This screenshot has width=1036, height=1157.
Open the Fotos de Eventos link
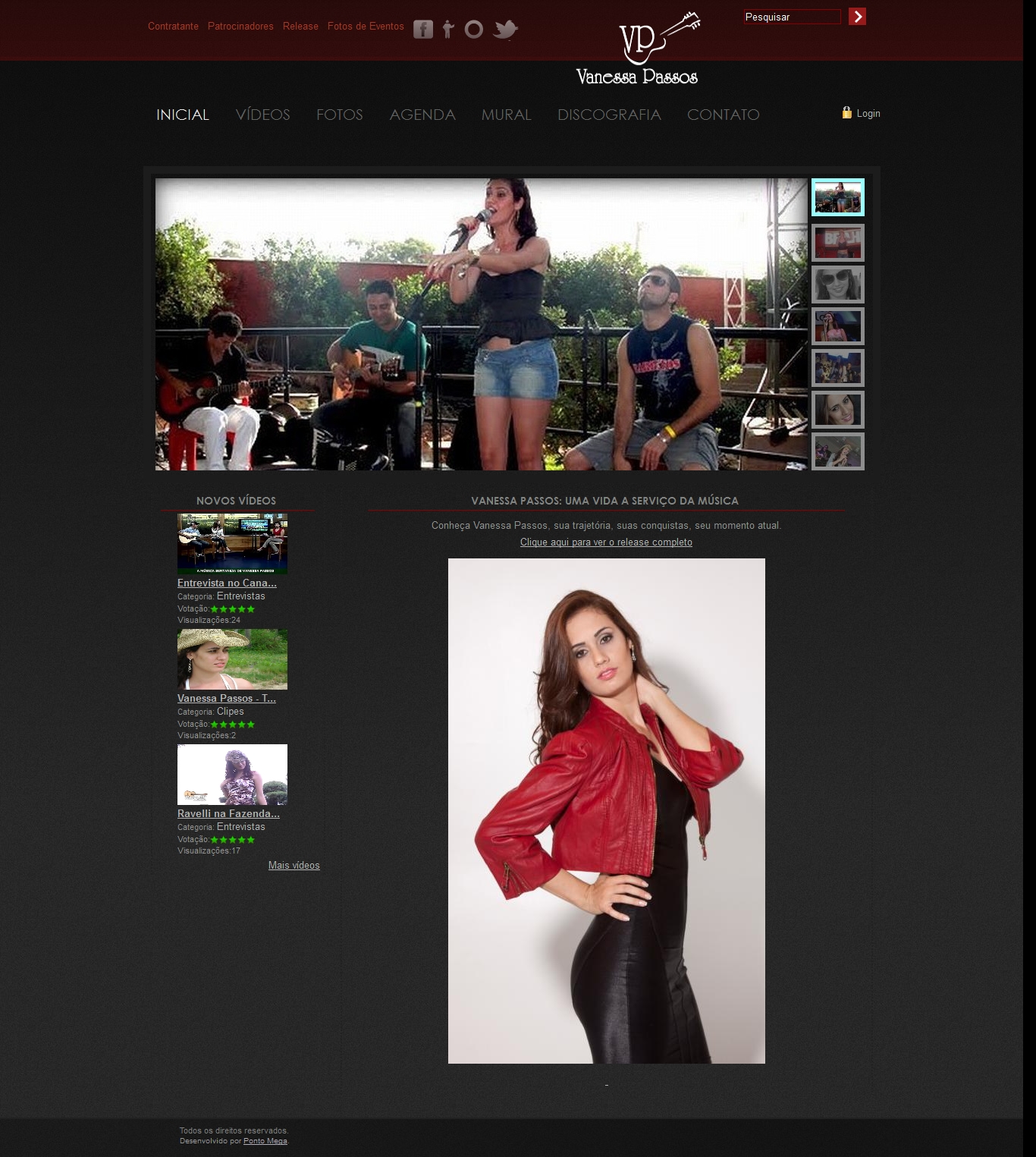(x=366, y=27)
